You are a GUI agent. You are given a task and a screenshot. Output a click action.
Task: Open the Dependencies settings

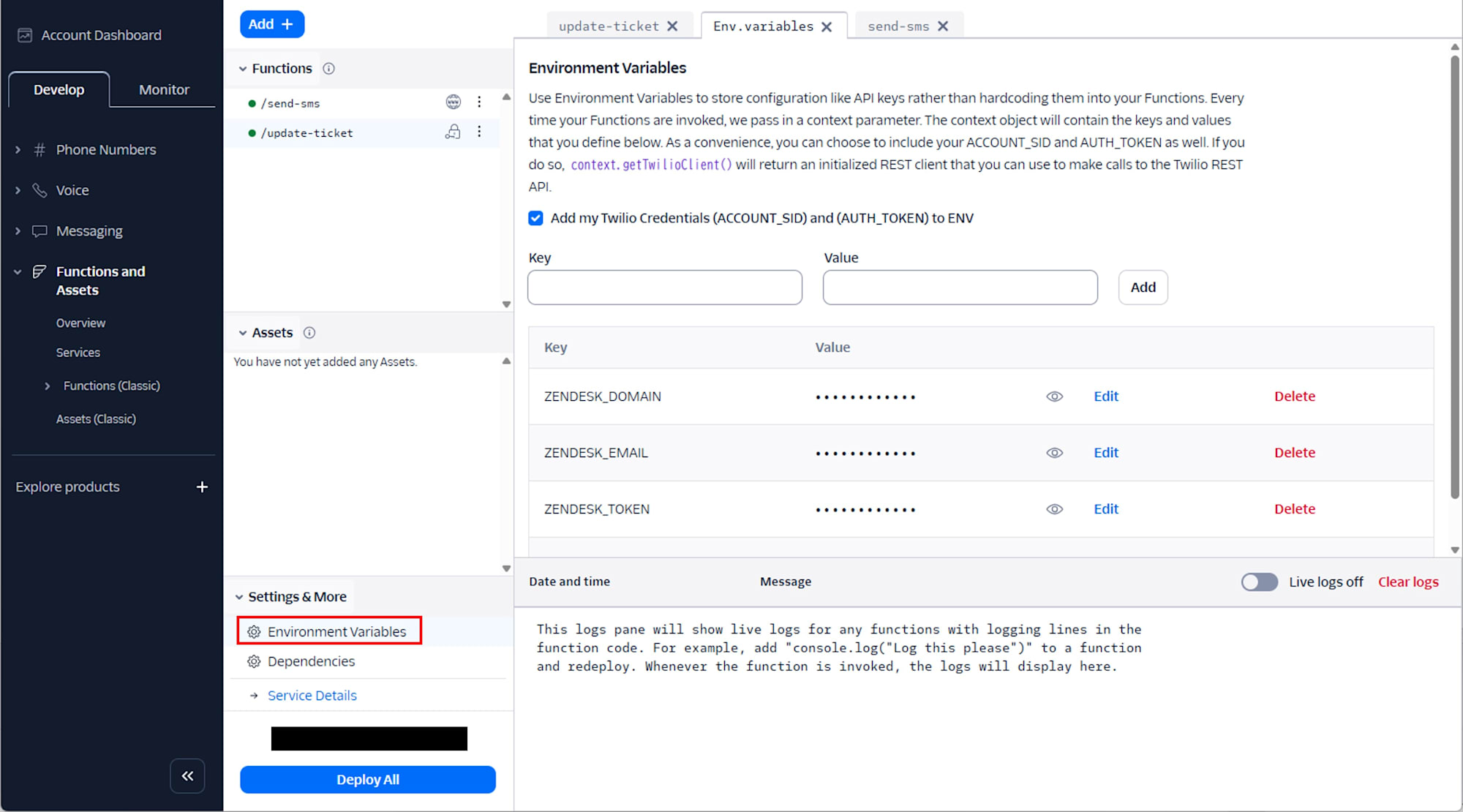(x=311, y=662)
